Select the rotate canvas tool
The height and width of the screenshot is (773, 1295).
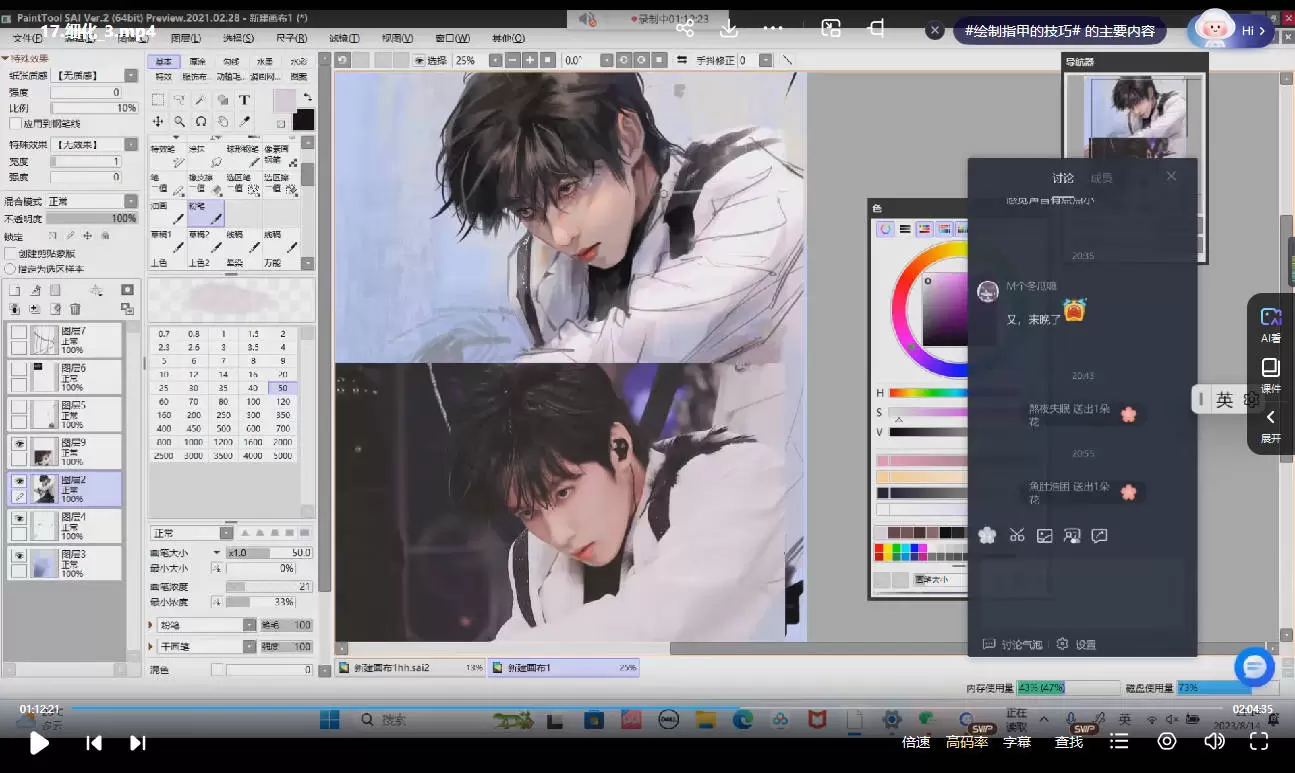tap(201, 122)
